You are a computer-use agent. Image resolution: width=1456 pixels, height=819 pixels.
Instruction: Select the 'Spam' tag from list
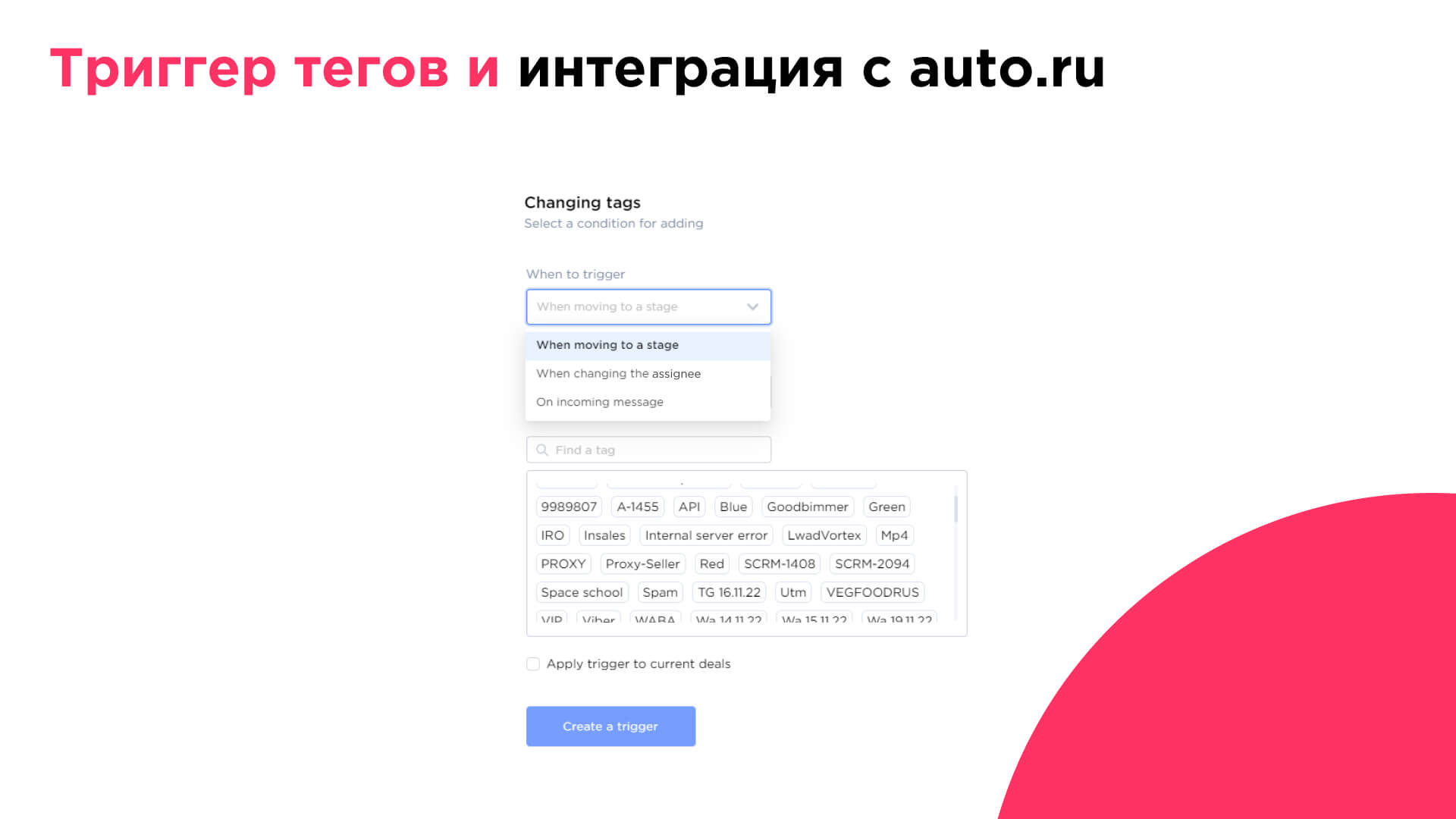click(660, 592)
